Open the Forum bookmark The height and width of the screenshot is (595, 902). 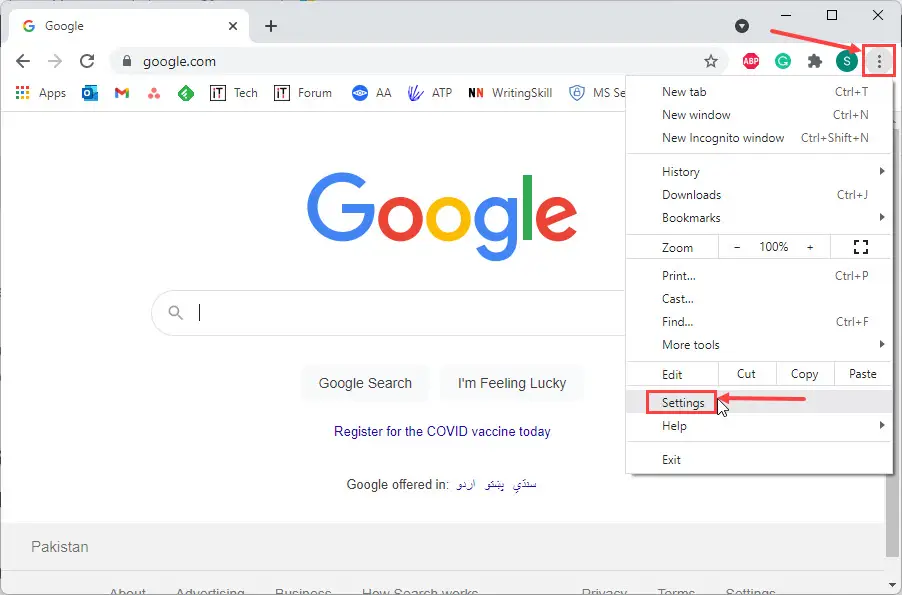tap(303, 93)
